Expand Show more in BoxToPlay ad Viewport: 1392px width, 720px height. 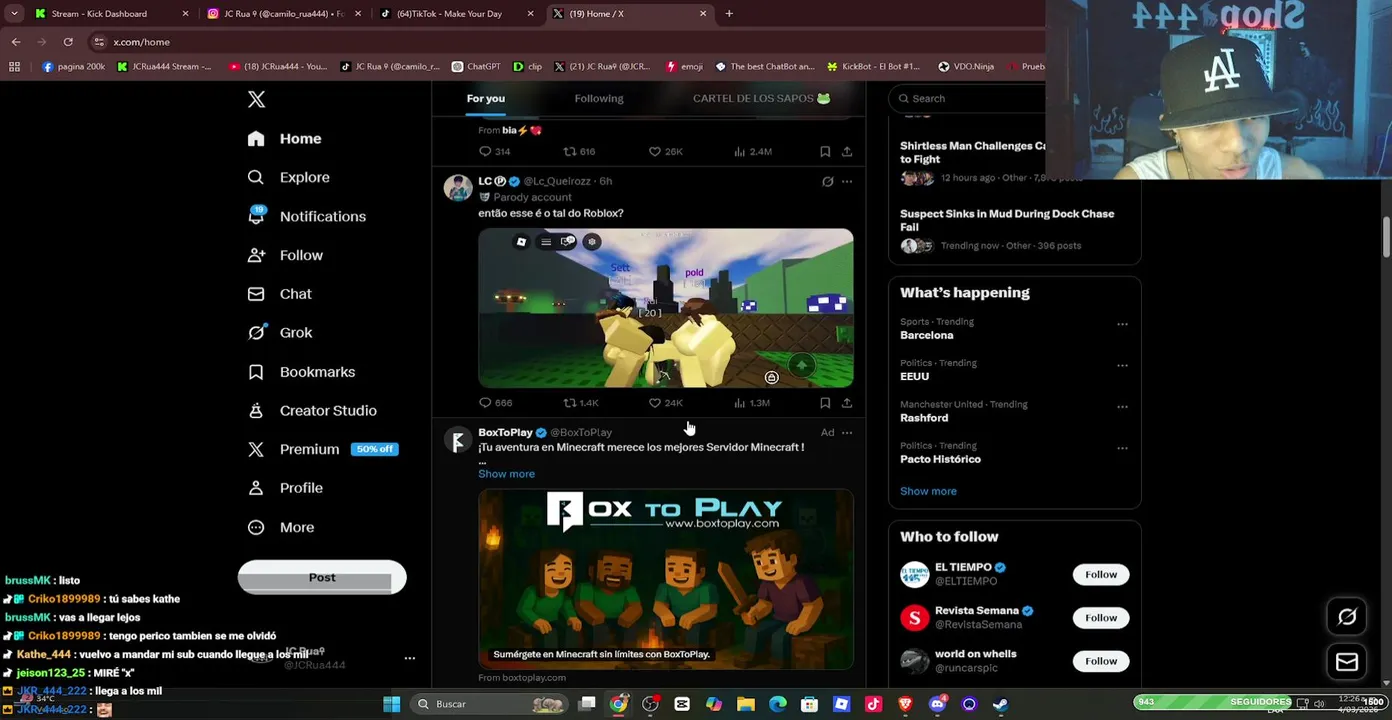pyautogui.click(x=506, y=474)
